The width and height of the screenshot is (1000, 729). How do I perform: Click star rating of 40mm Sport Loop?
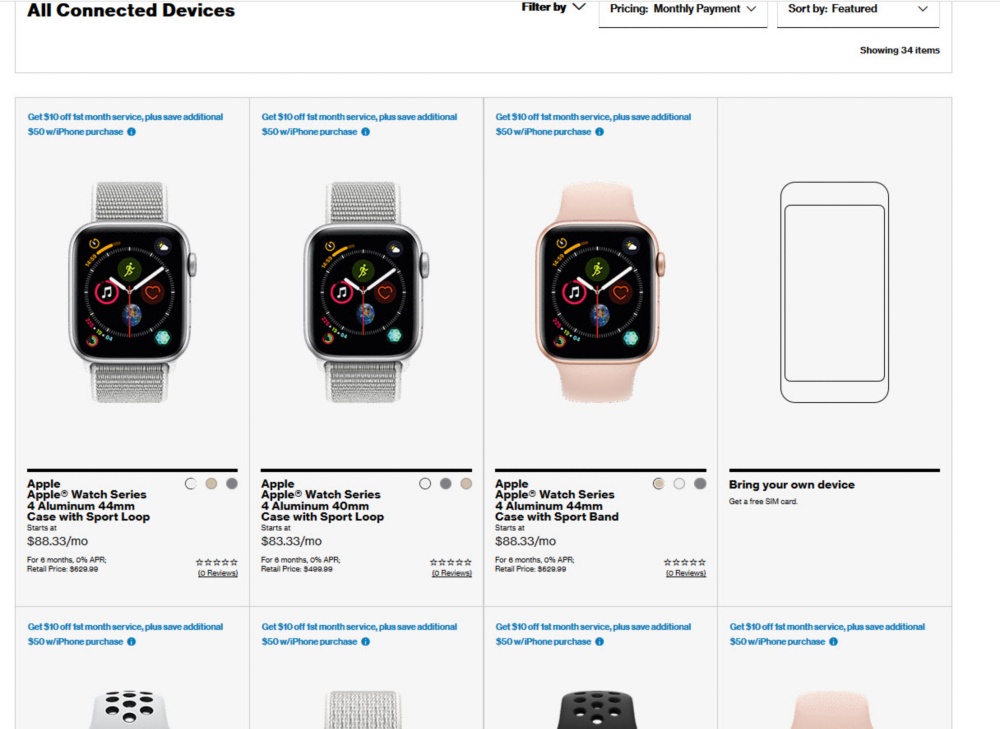point(451,562)
